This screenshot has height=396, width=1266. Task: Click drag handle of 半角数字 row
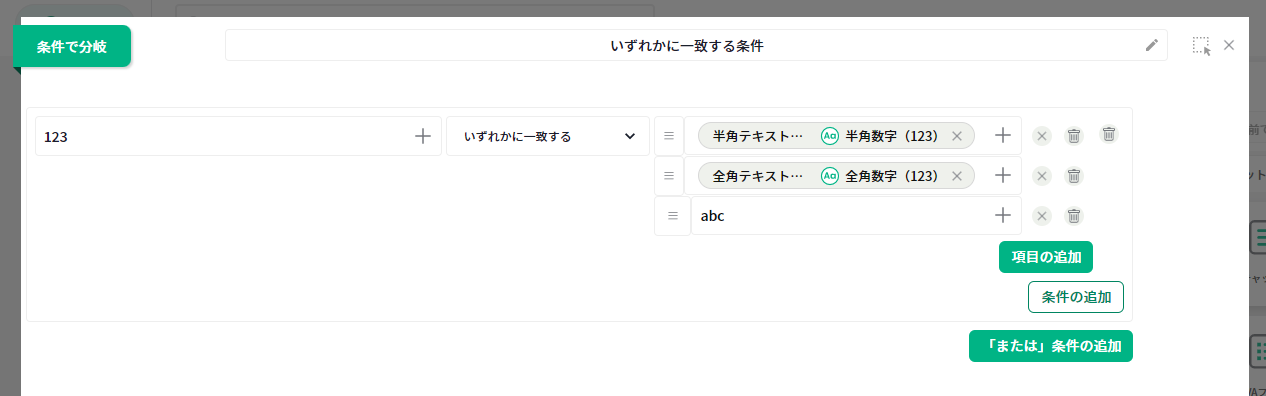point(669,136)
